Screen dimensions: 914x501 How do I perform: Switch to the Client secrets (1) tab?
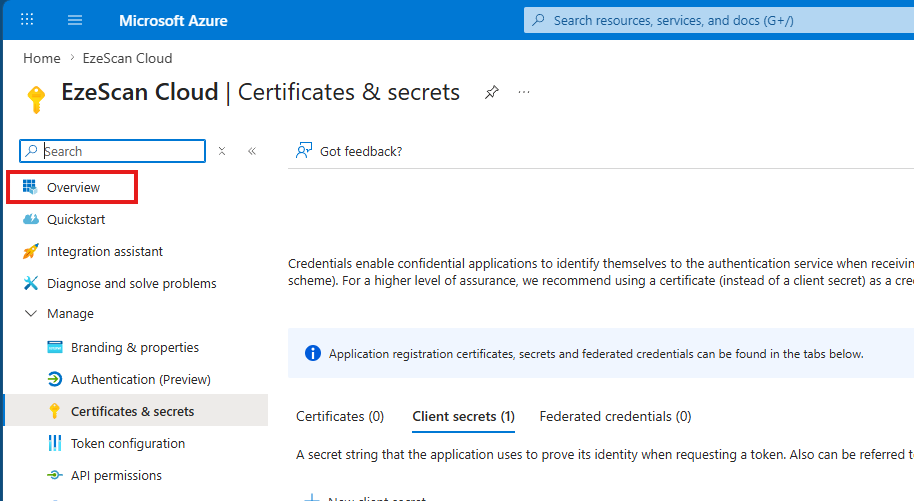[463, 416]
